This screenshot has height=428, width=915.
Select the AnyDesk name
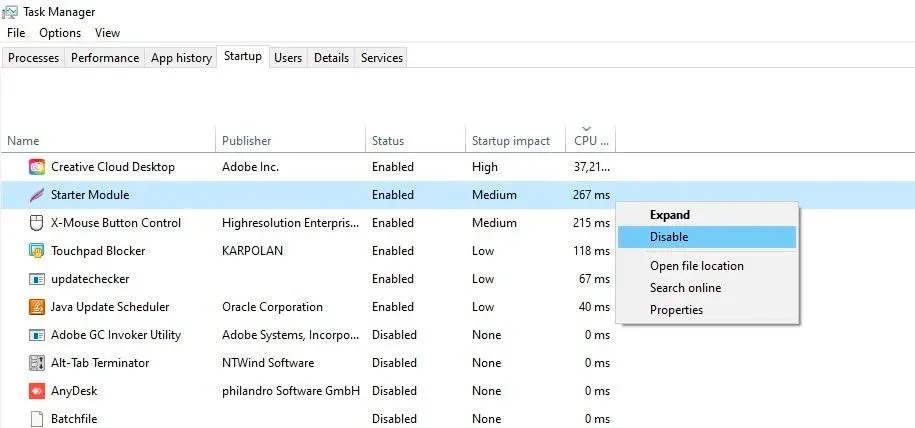click(x=74, y=391)
